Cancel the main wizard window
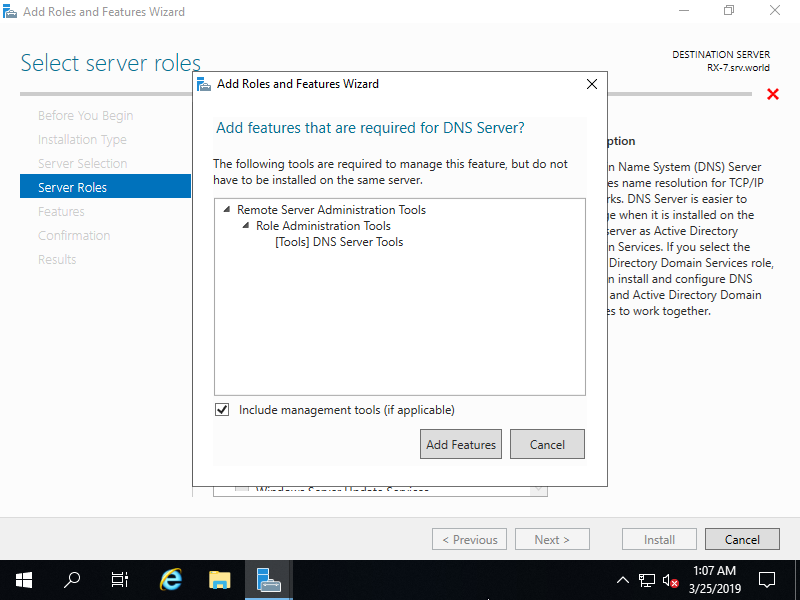Image resolution: width=800 pixels, height=600 pixels. [x=742, y=539]
